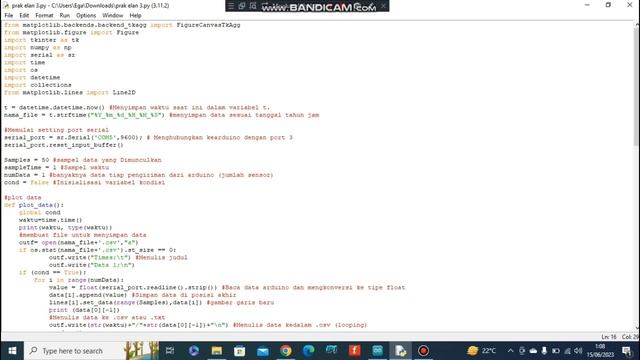
Task: Click the volume speaker tray icon
Action: 578,351
